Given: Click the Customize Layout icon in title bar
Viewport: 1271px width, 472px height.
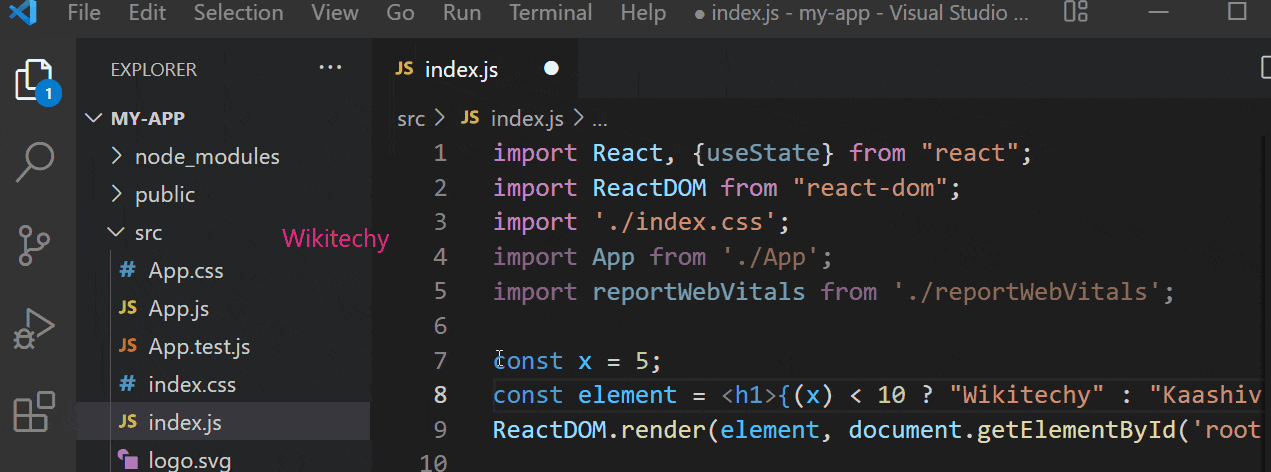Looking at the screenshot, I should [x=1075, y=13].
